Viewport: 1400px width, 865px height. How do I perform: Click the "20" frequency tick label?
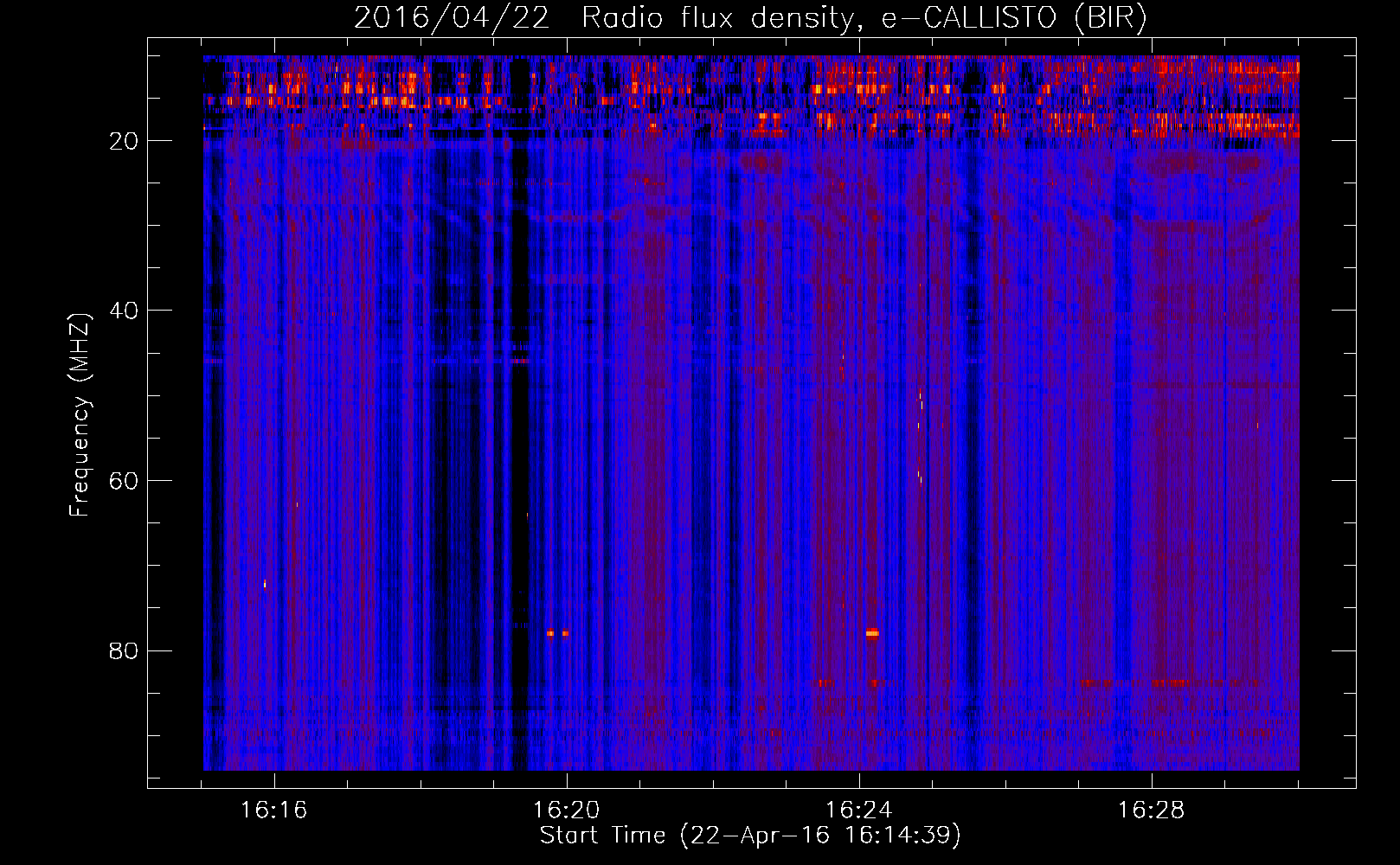[124, 141]
